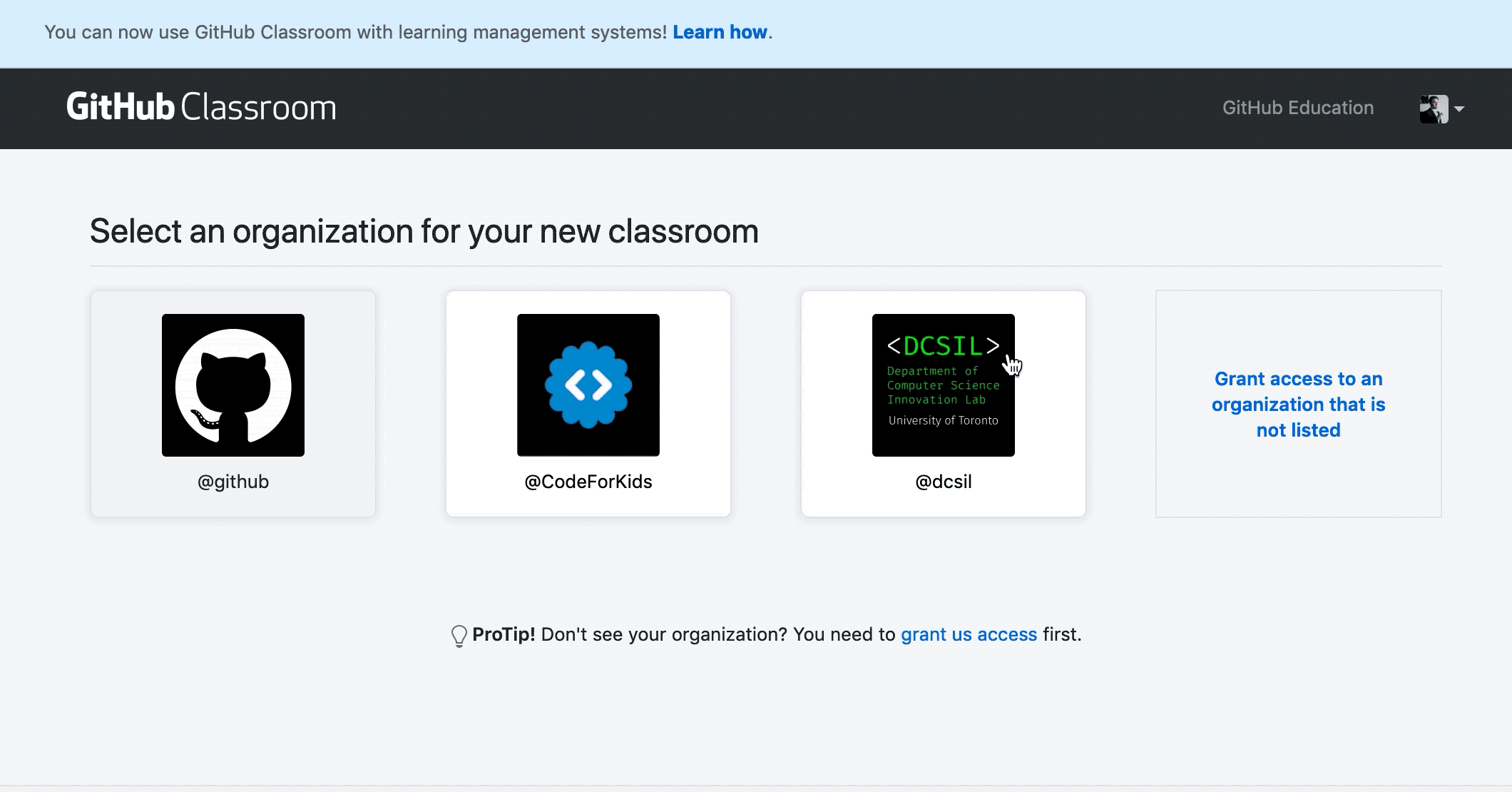Click the @github name below the avatar
This screenshot has width=1512, height=792.
tap(233, 482)
